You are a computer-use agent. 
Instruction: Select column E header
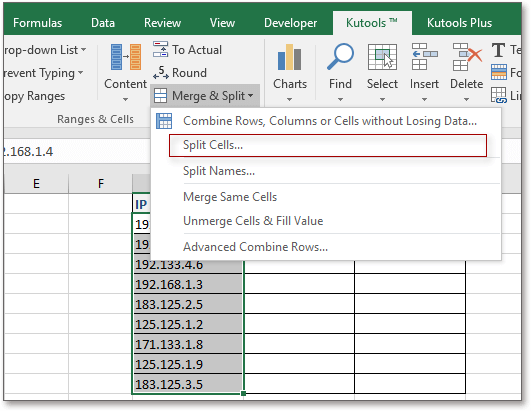click(x=36, y=183)
